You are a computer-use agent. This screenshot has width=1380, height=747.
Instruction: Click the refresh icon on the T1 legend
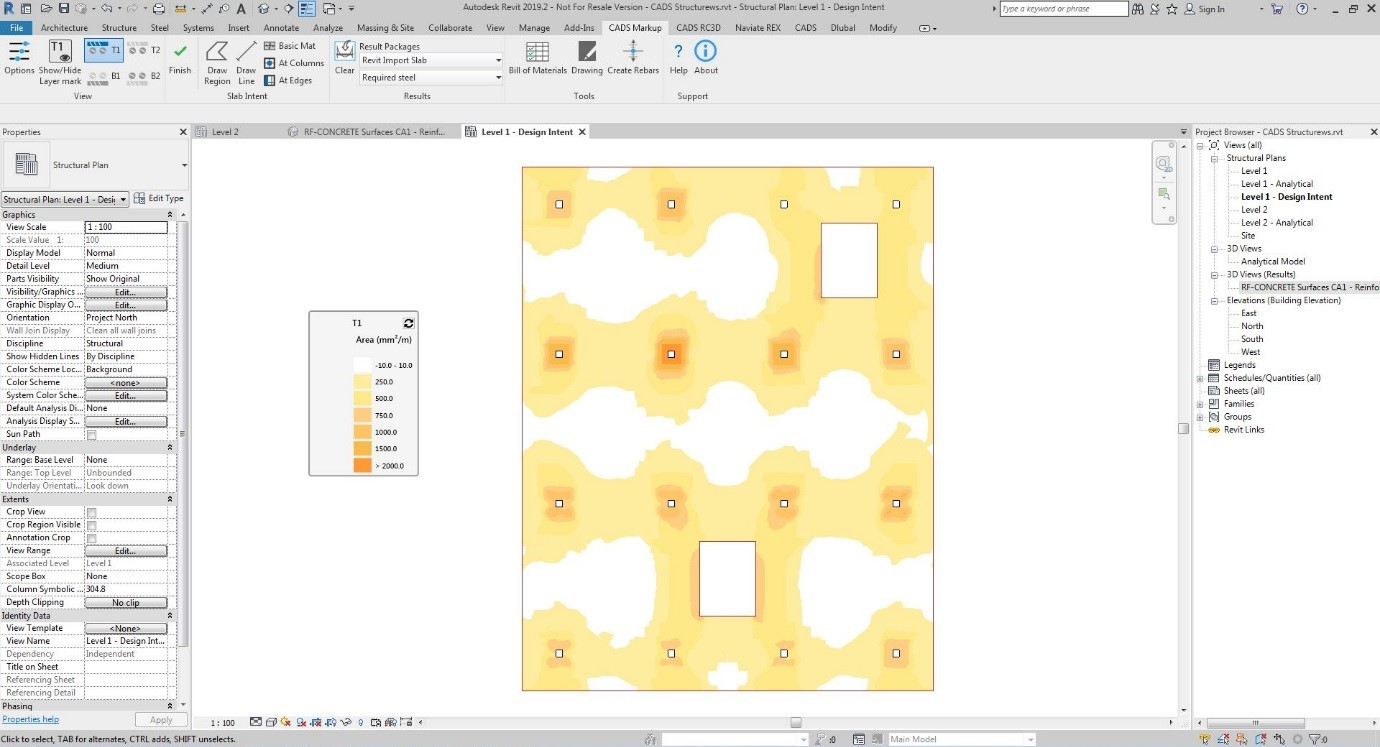click(408, 322)
